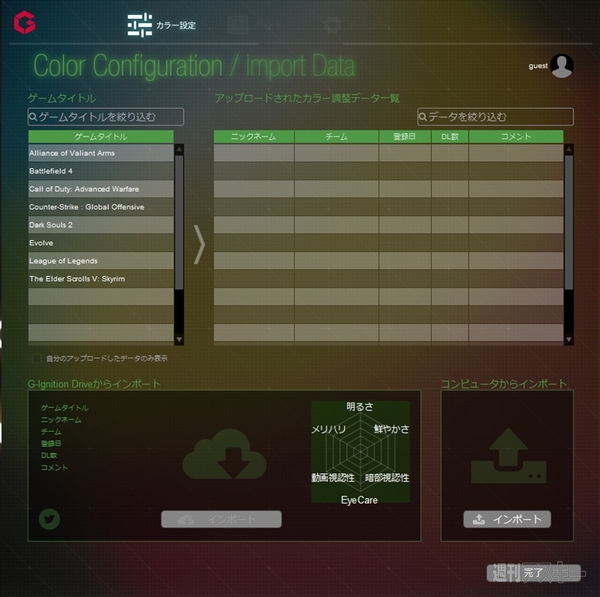
Task: Sort by ニックネーム column header
Action: [254, 137]
